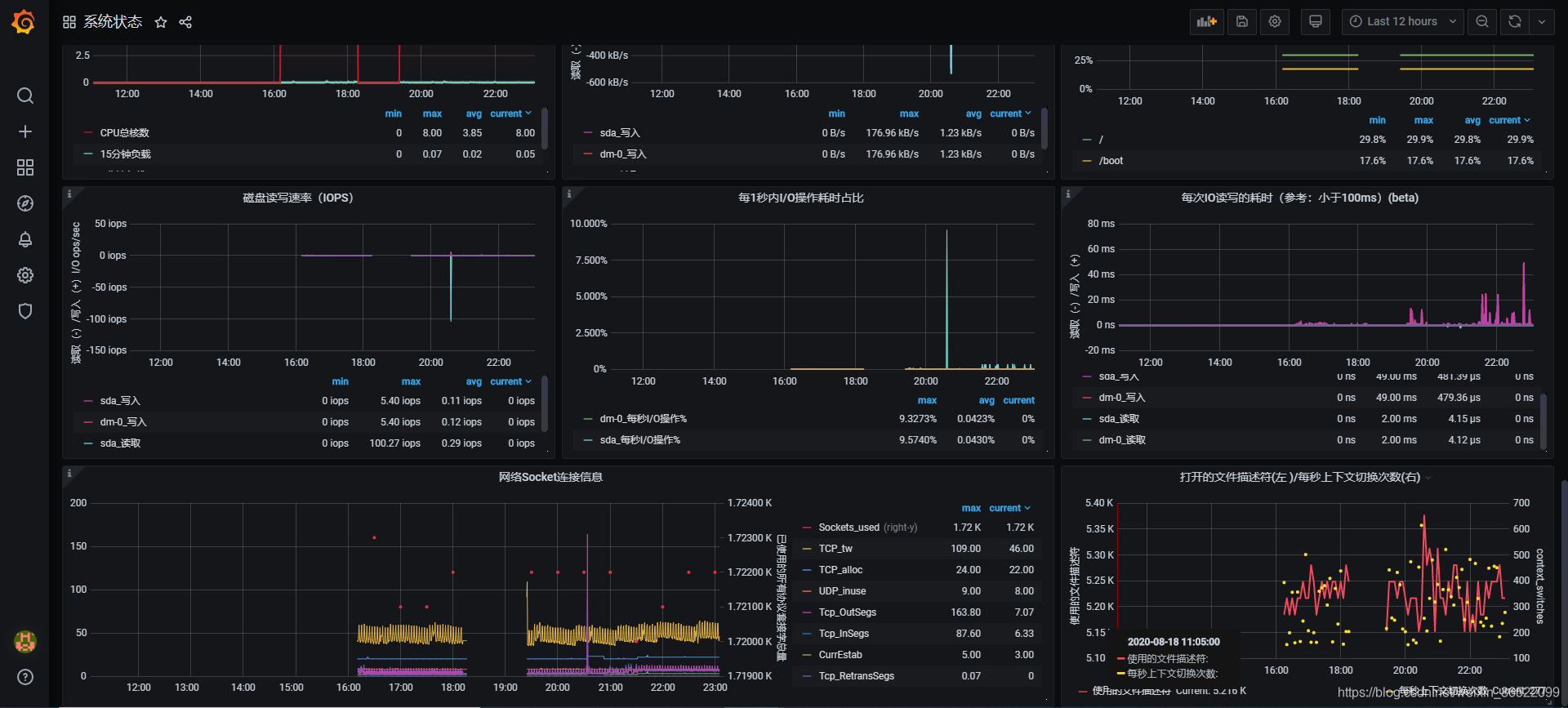The height and width of the screenshot is (708, 1568).
Task: Open refresh interval dropdown arrow
Action: click(1542, 22)
